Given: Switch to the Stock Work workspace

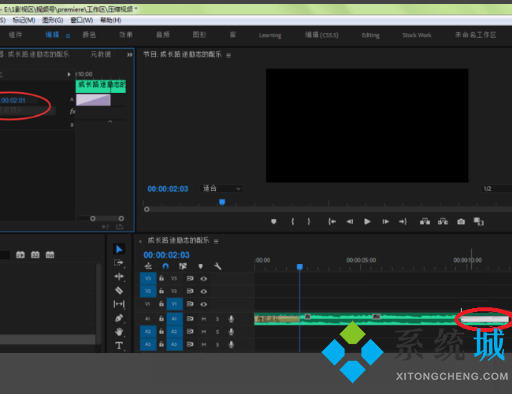Looking at the screenshot, I should tap(417, 35).
